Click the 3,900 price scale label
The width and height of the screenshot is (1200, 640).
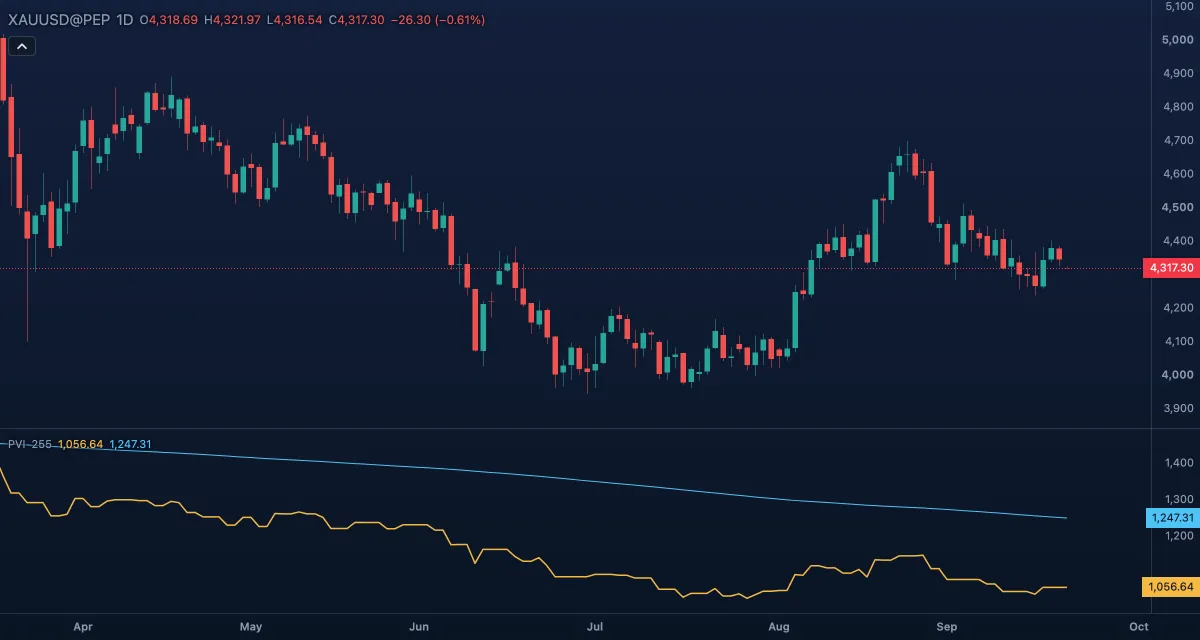pos(1179,408)
